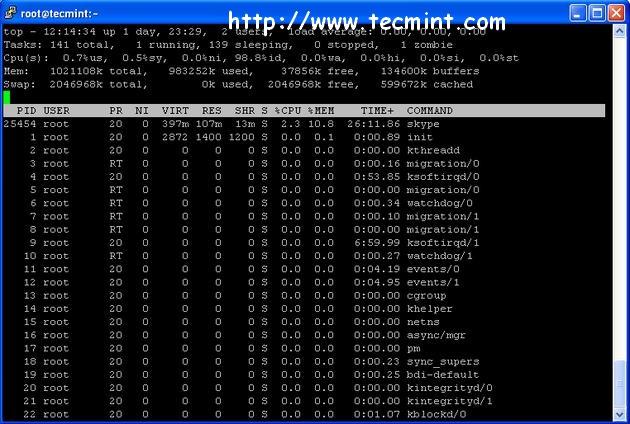This screenshot has width=630, height=424.
Task: Click the green cursor block
Action: tap(7, 97)
